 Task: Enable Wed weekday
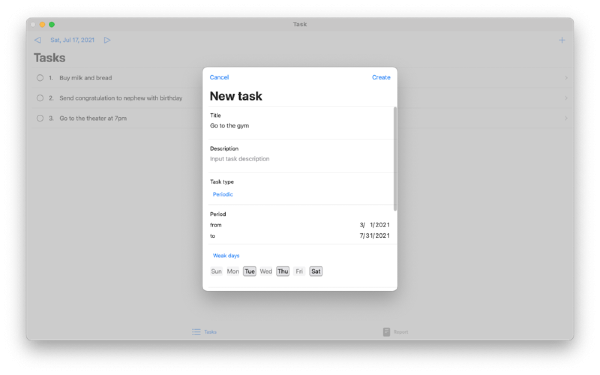(266, 271)
